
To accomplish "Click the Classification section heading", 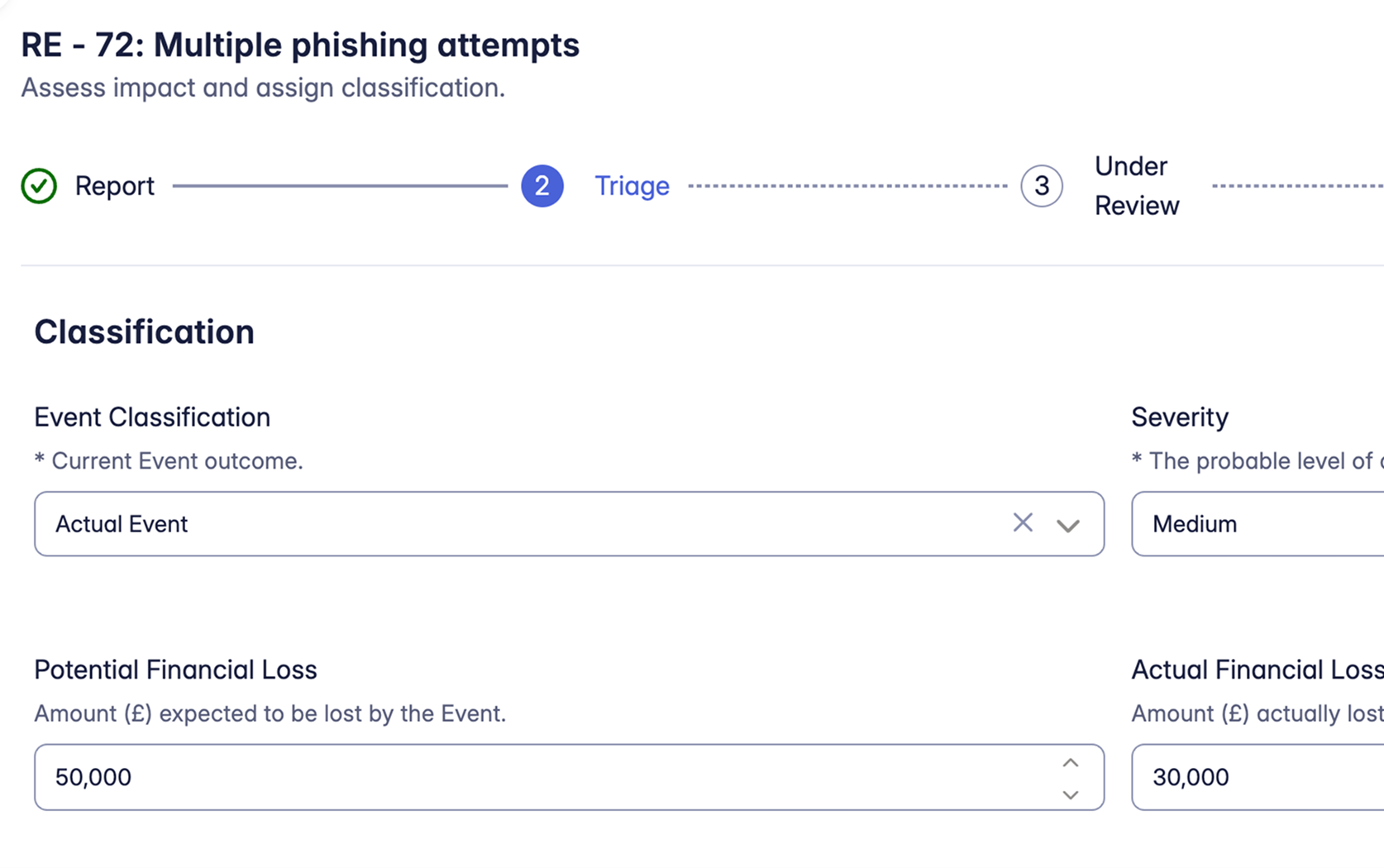I will (145, 332).
